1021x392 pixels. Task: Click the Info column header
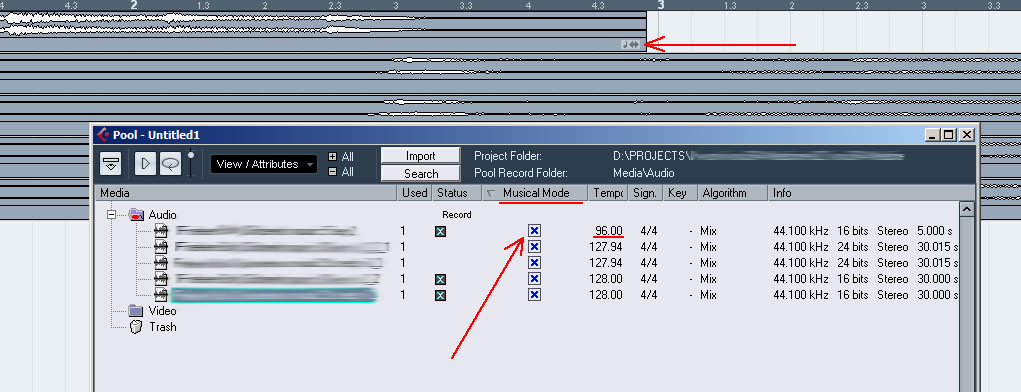click(870, 193)
